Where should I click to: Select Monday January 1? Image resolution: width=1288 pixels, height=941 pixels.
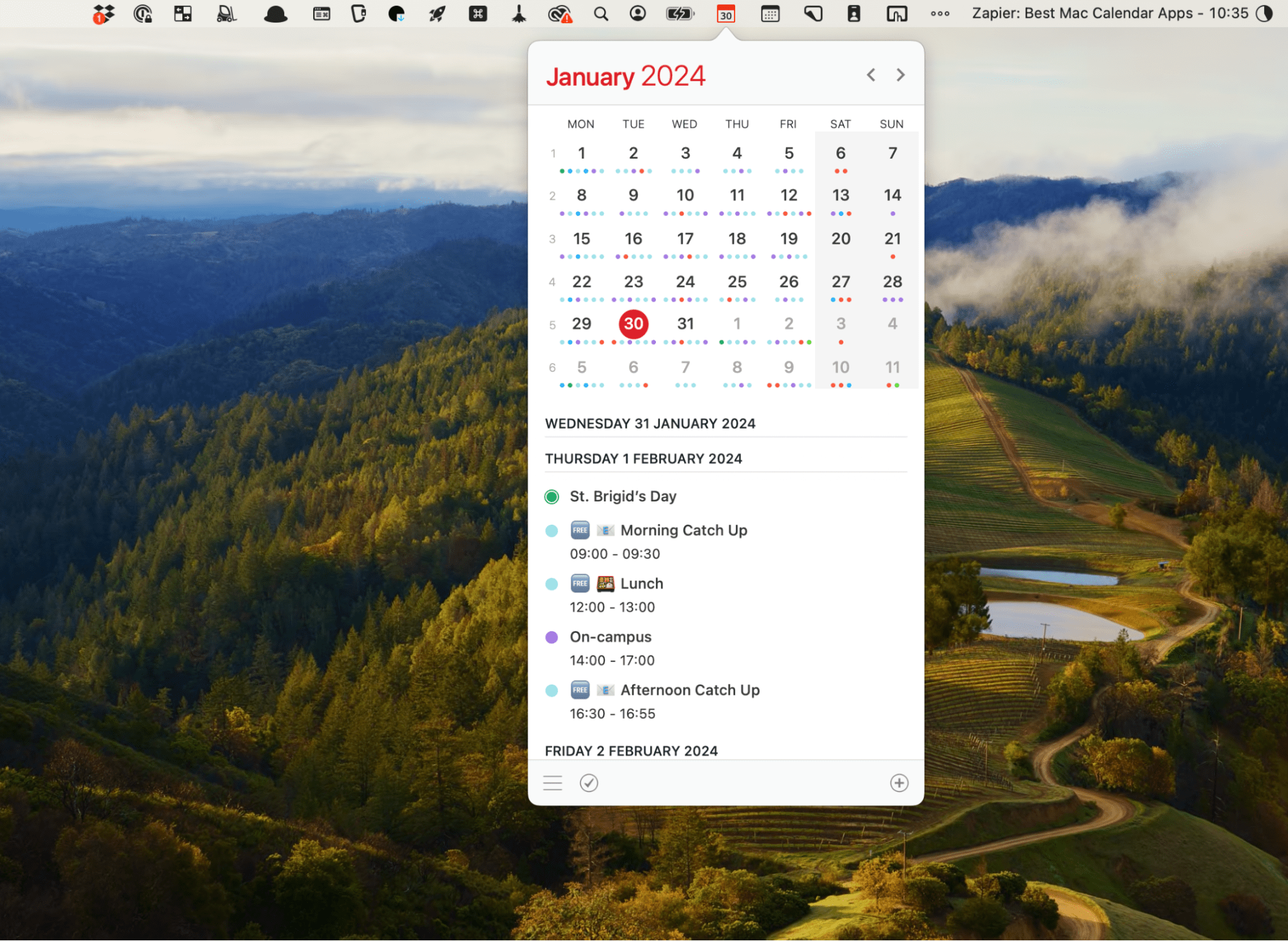[x=581, y=153]
